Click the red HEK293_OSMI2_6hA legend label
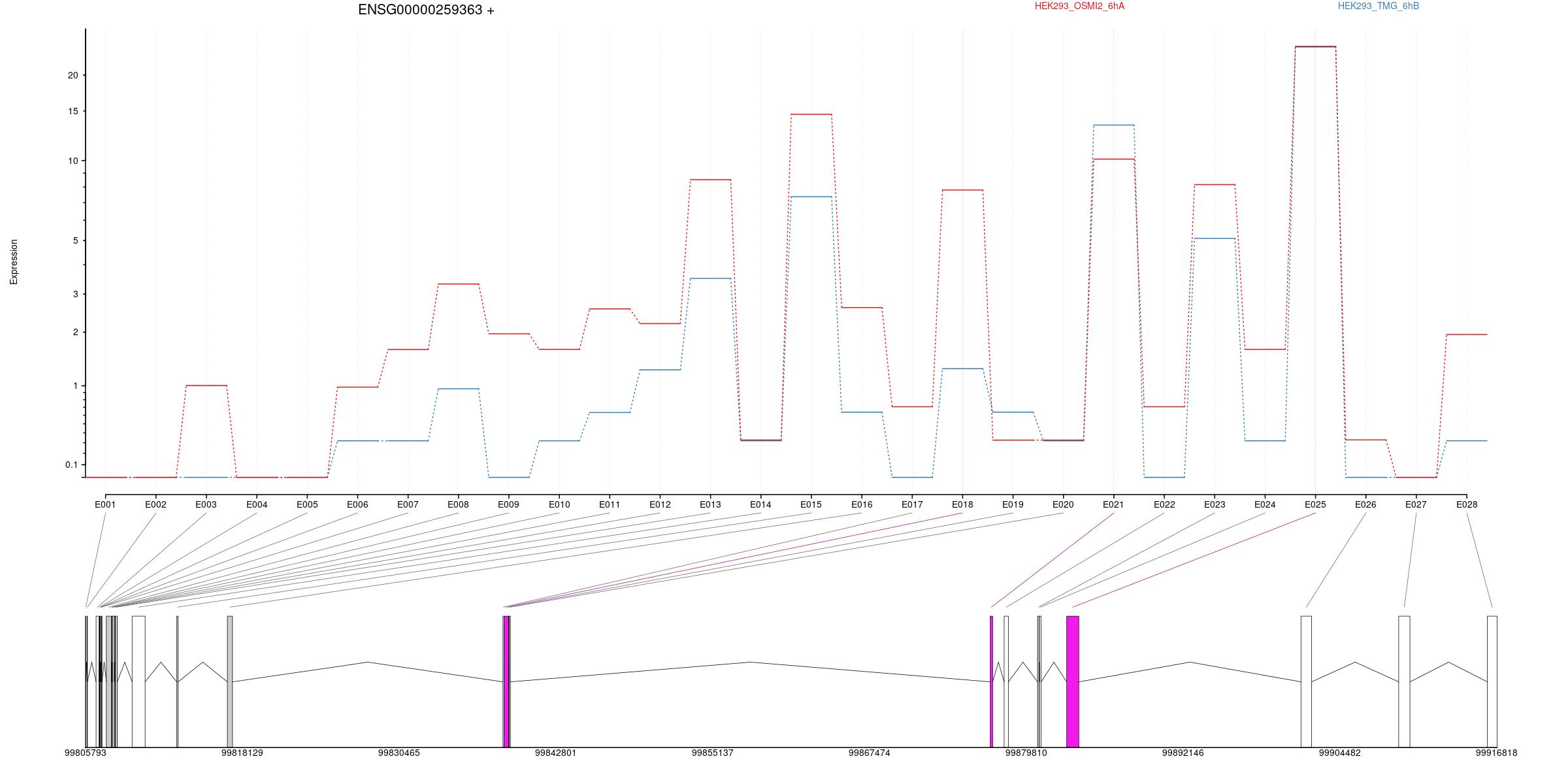Viewport: 1568px width, 784px height. click(1079, 6)
